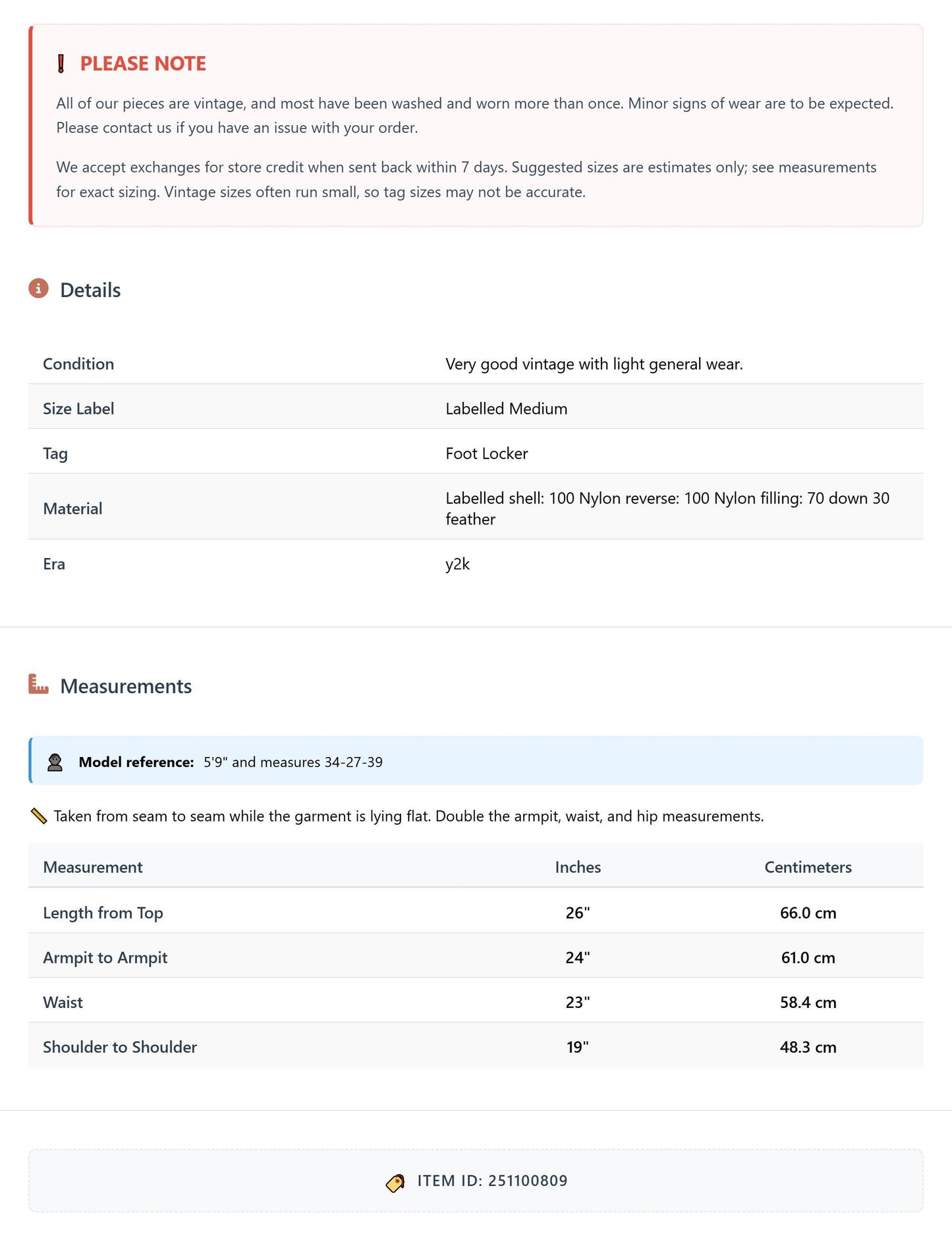Select the PLEASE NOTE heading
Screen dimensions: 952x1236
(143, 64)
